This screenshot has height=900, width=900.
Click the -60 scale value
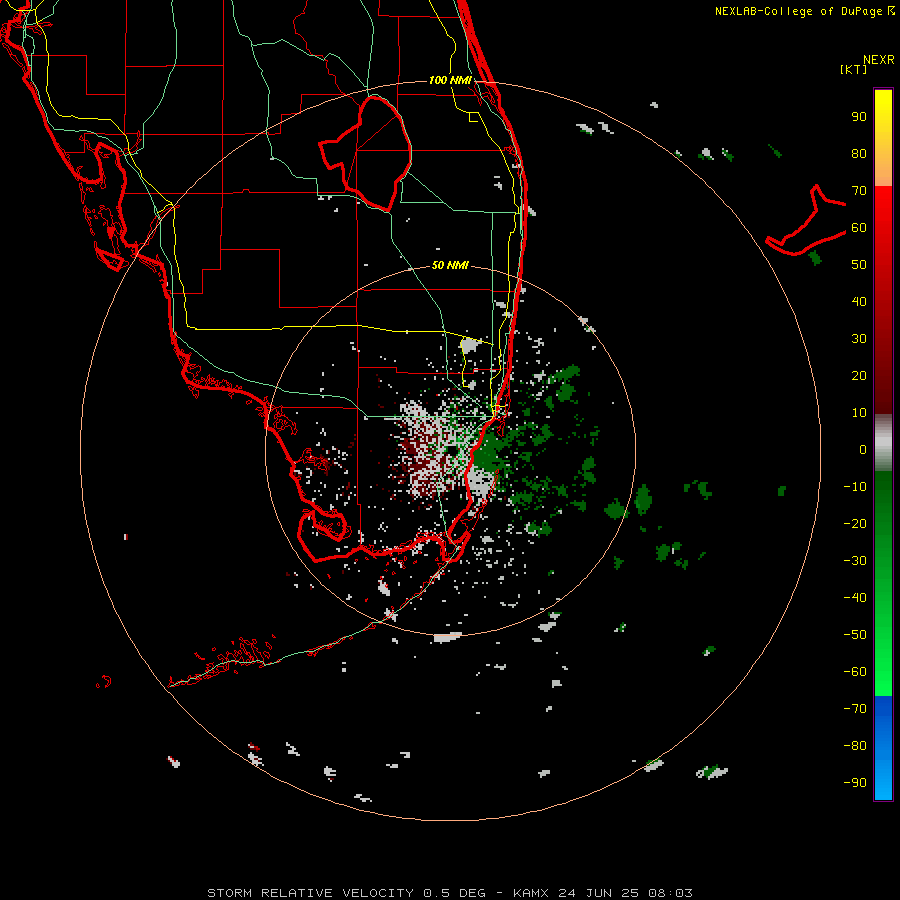[x=855, y=672]
